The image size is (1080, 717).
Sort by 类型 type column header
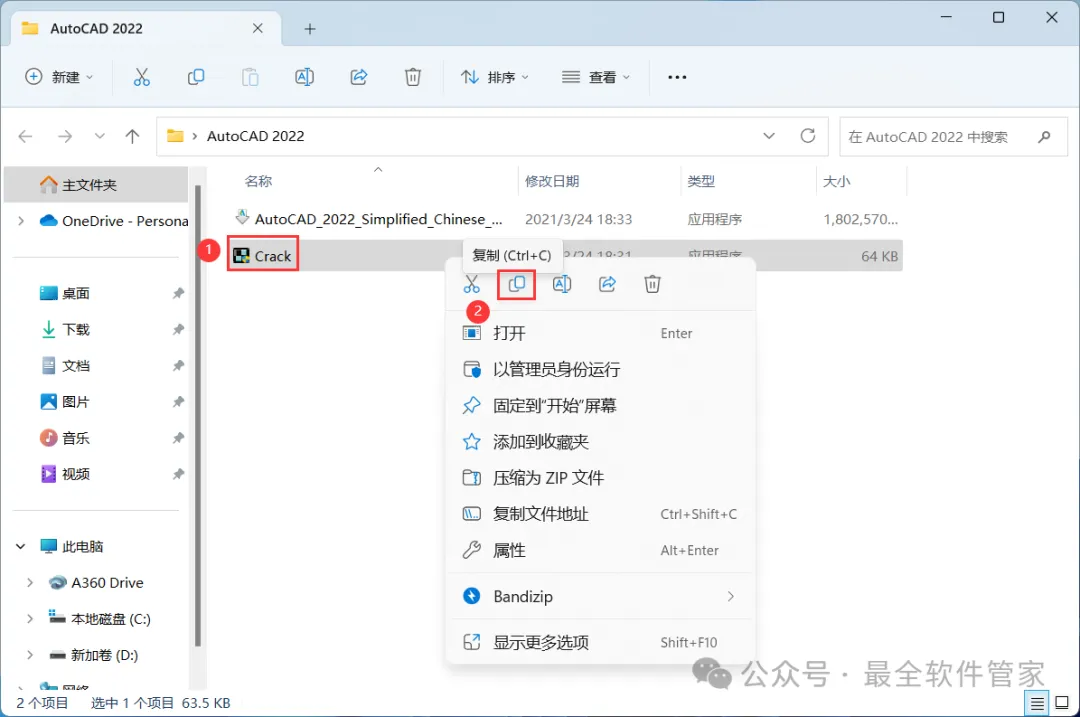(701, 181)
